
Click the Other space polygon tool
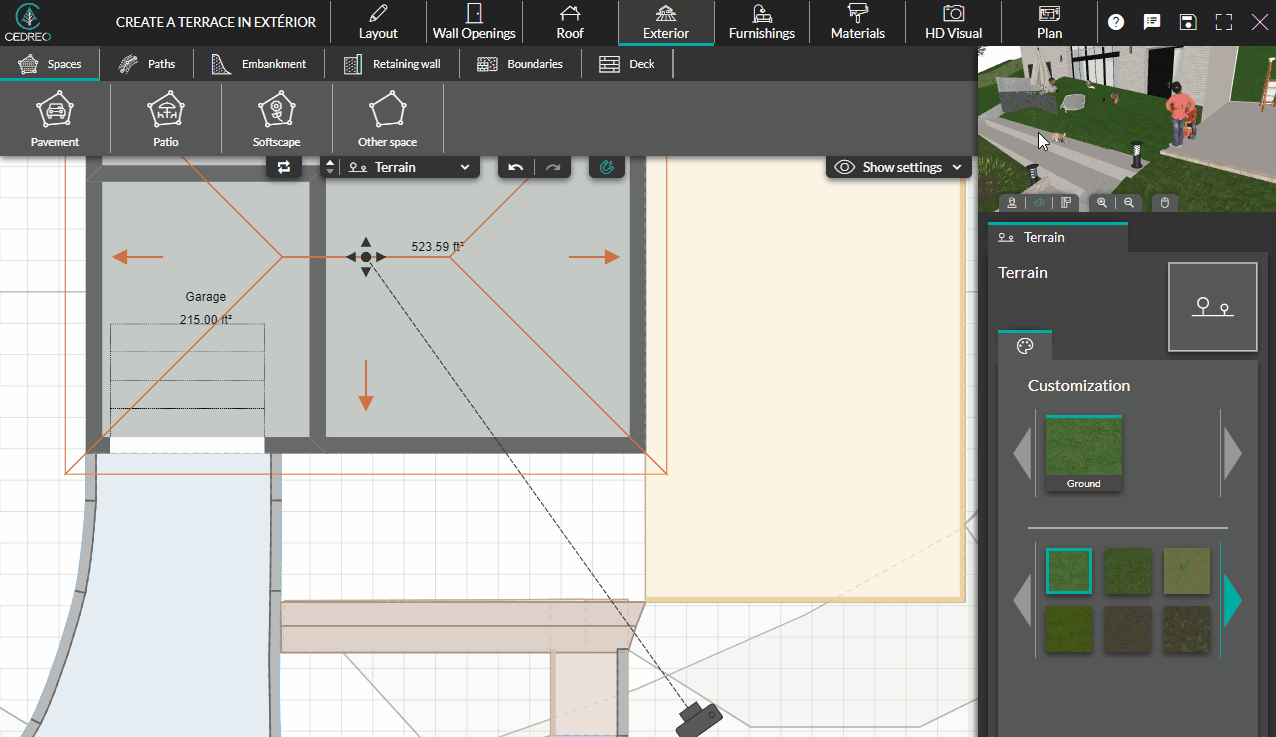[387, 120]
